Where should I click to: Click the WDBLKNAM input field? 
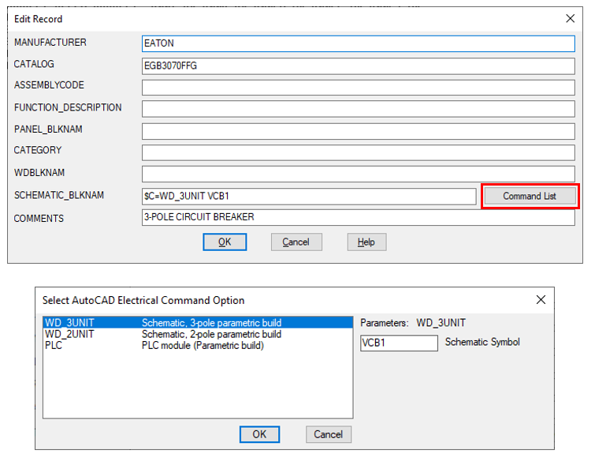(x=358, y=174)
